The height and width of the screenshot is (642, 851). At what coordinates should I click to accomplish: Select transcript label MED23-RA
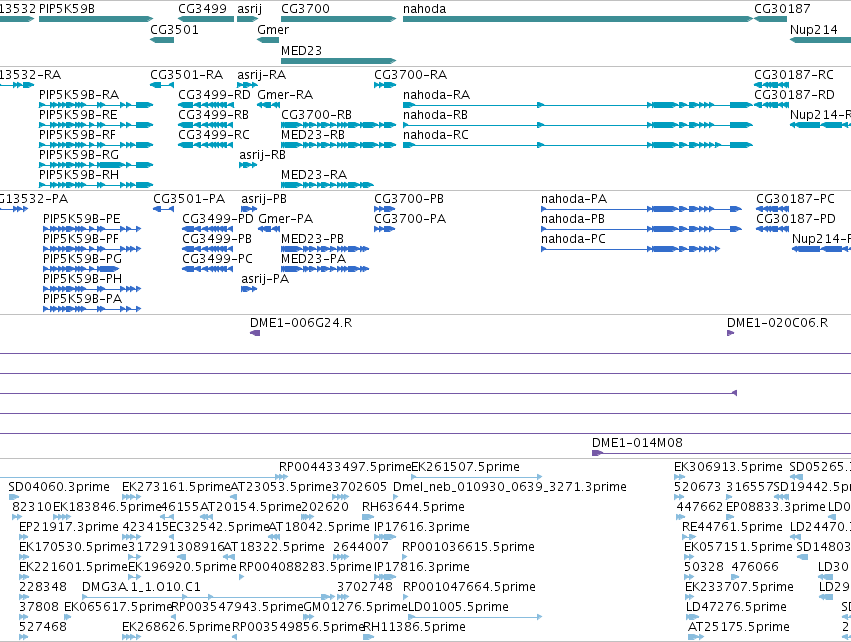(x=314, y=175)
